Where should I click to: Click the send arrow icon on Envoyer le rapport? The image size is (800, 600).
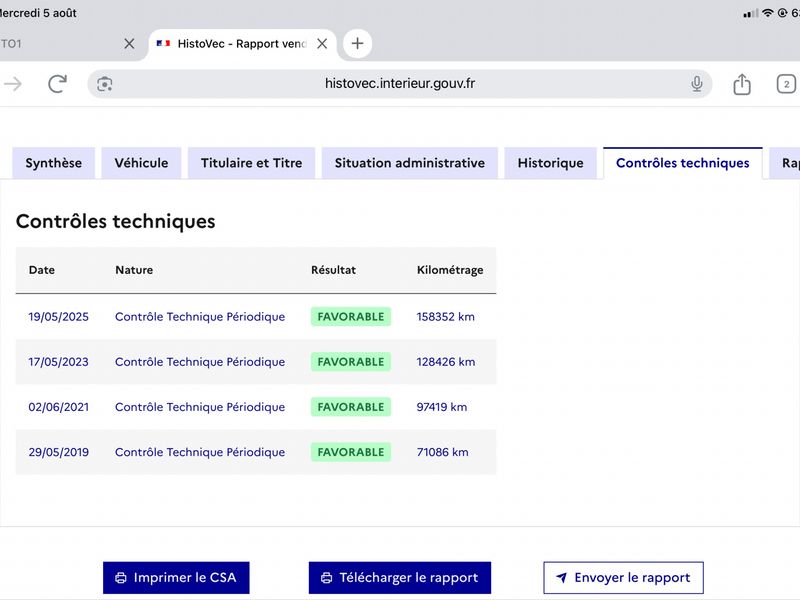561,578
